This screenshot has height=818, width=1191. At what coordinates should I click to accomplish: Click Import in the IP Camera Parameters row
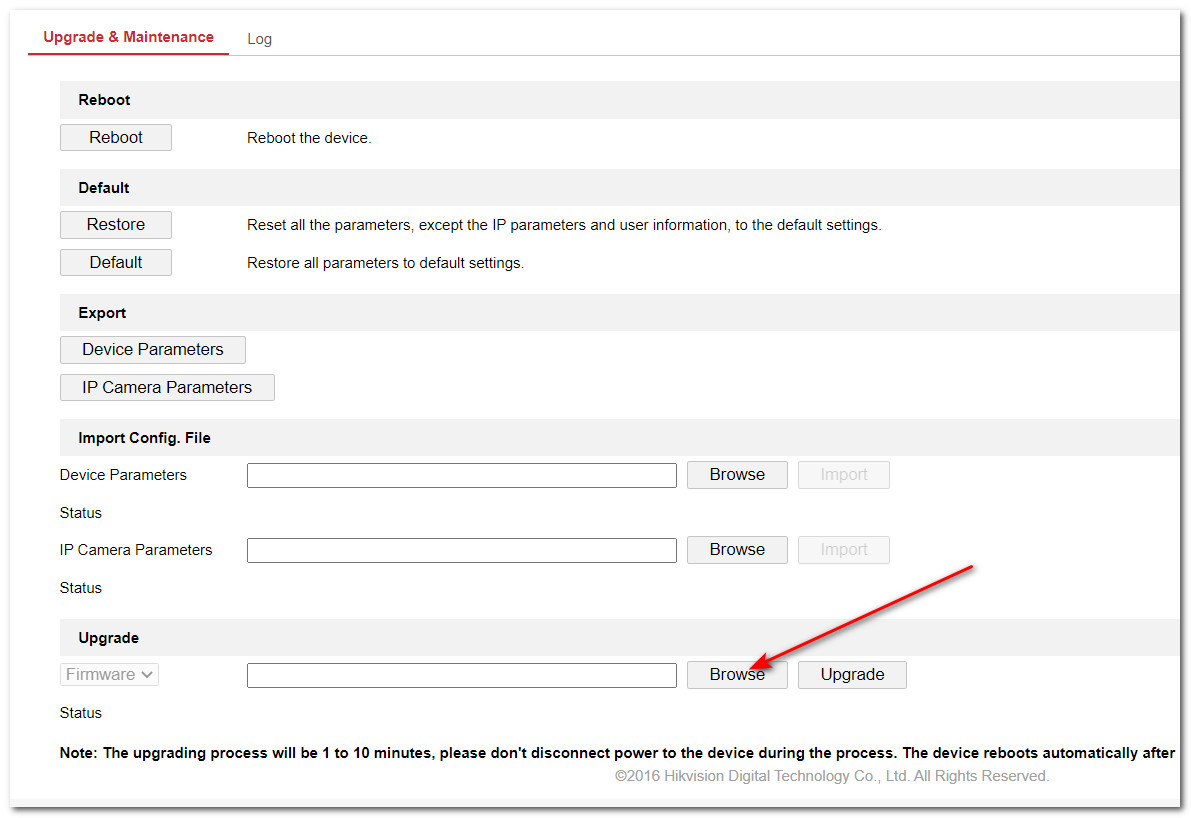click(843, 550)
